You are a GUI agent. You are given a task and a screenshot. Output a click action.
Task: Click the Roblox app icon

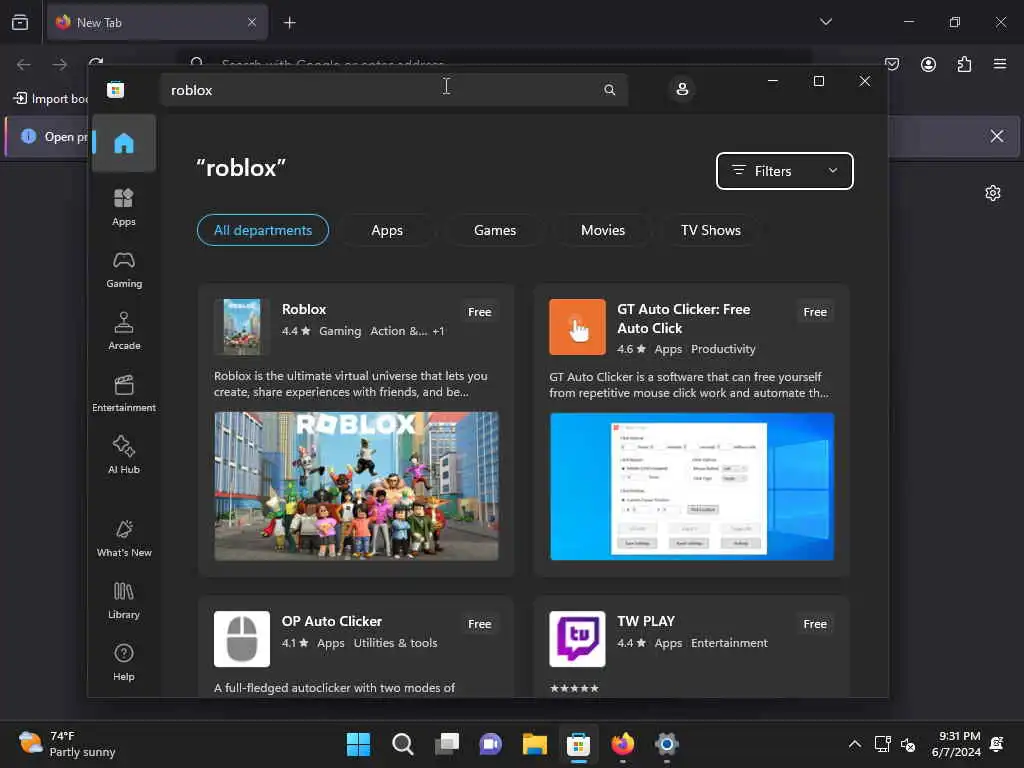[x=242, y=327]
